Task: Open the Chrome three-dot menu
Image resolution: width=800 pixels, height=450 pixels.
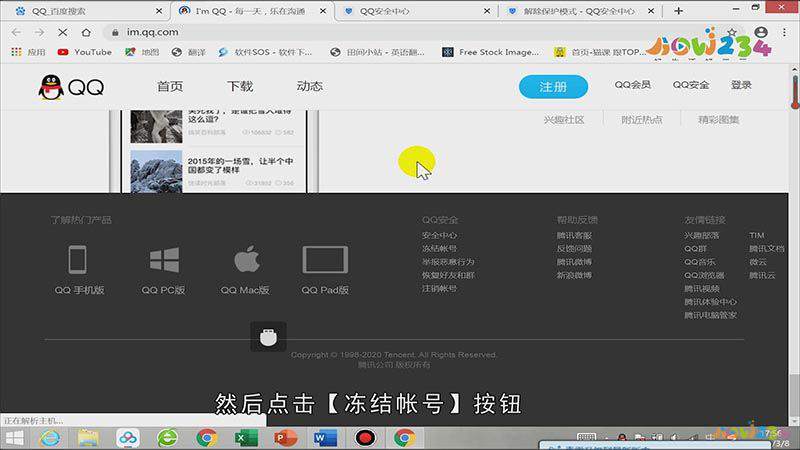Action: 784,32
